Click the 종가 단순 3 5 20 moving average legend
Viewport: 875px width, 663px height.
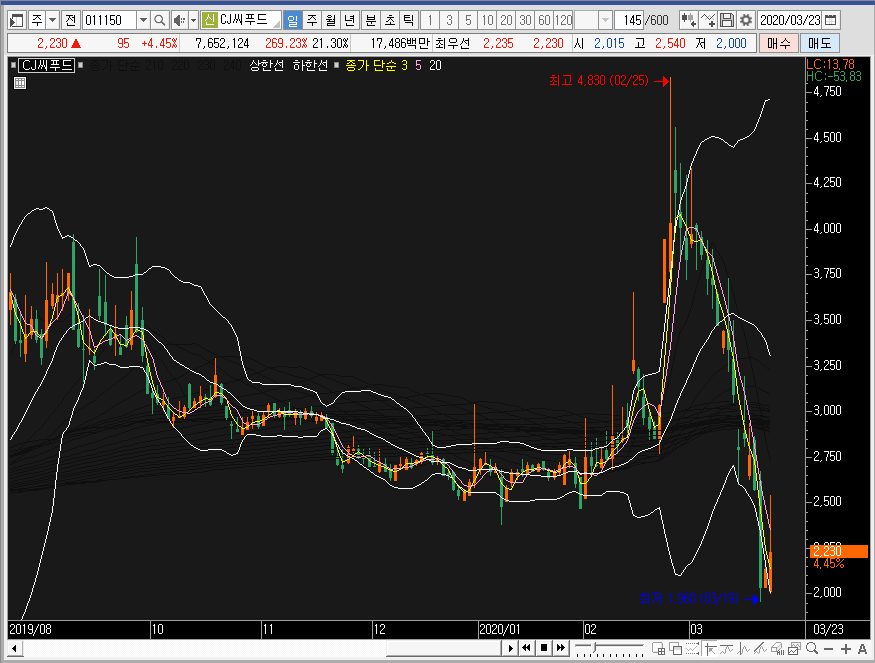point(393,65)
